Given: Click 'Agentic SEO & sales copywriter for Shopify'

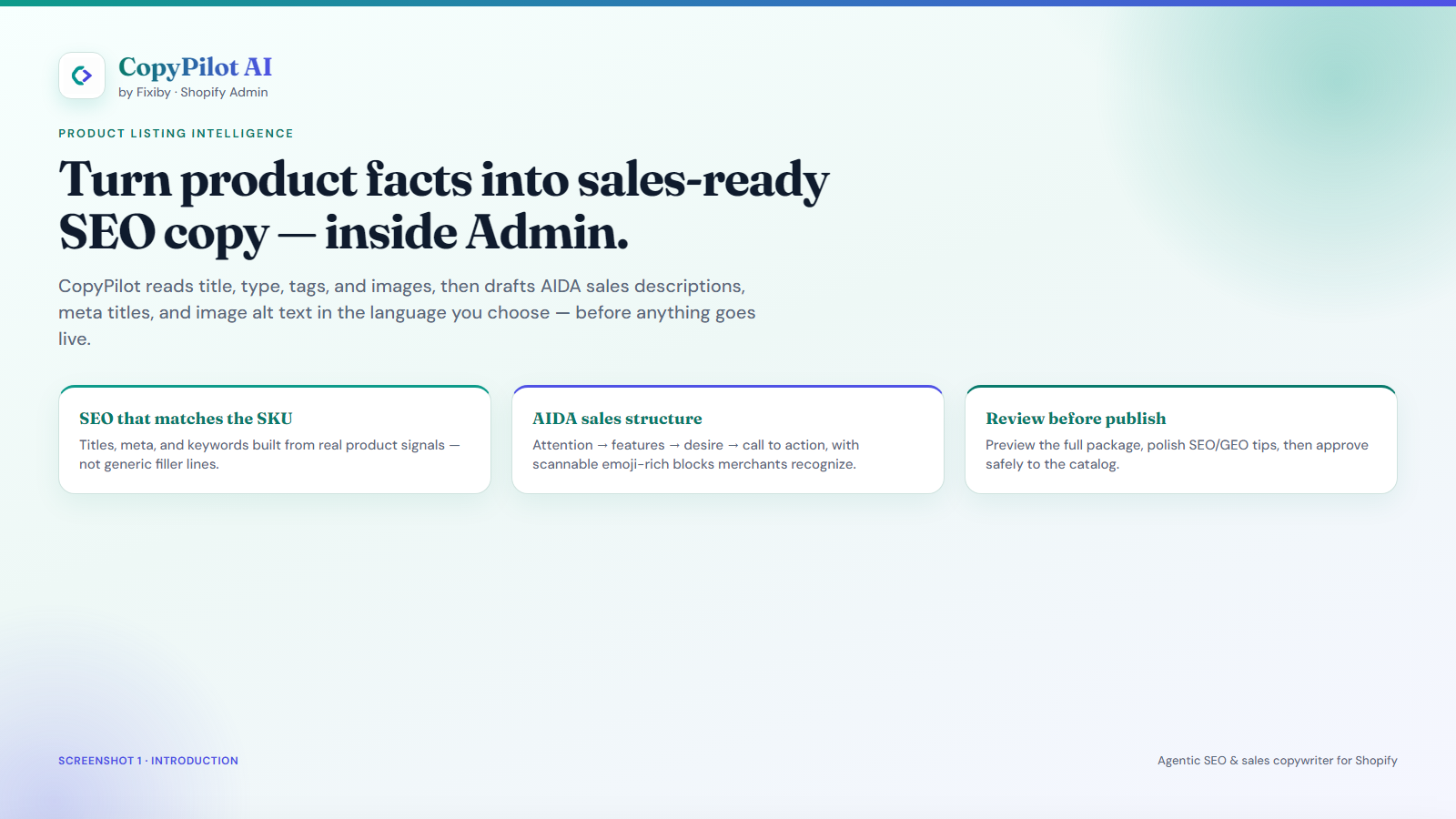Looking at the screenshot, I should click(1278, 761).
